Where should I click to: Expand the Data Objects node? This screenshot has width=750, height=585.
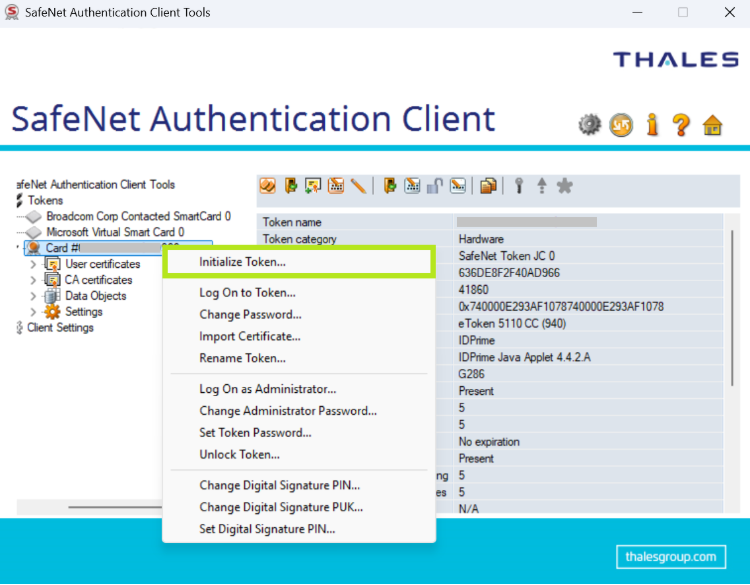coord(33,296)
